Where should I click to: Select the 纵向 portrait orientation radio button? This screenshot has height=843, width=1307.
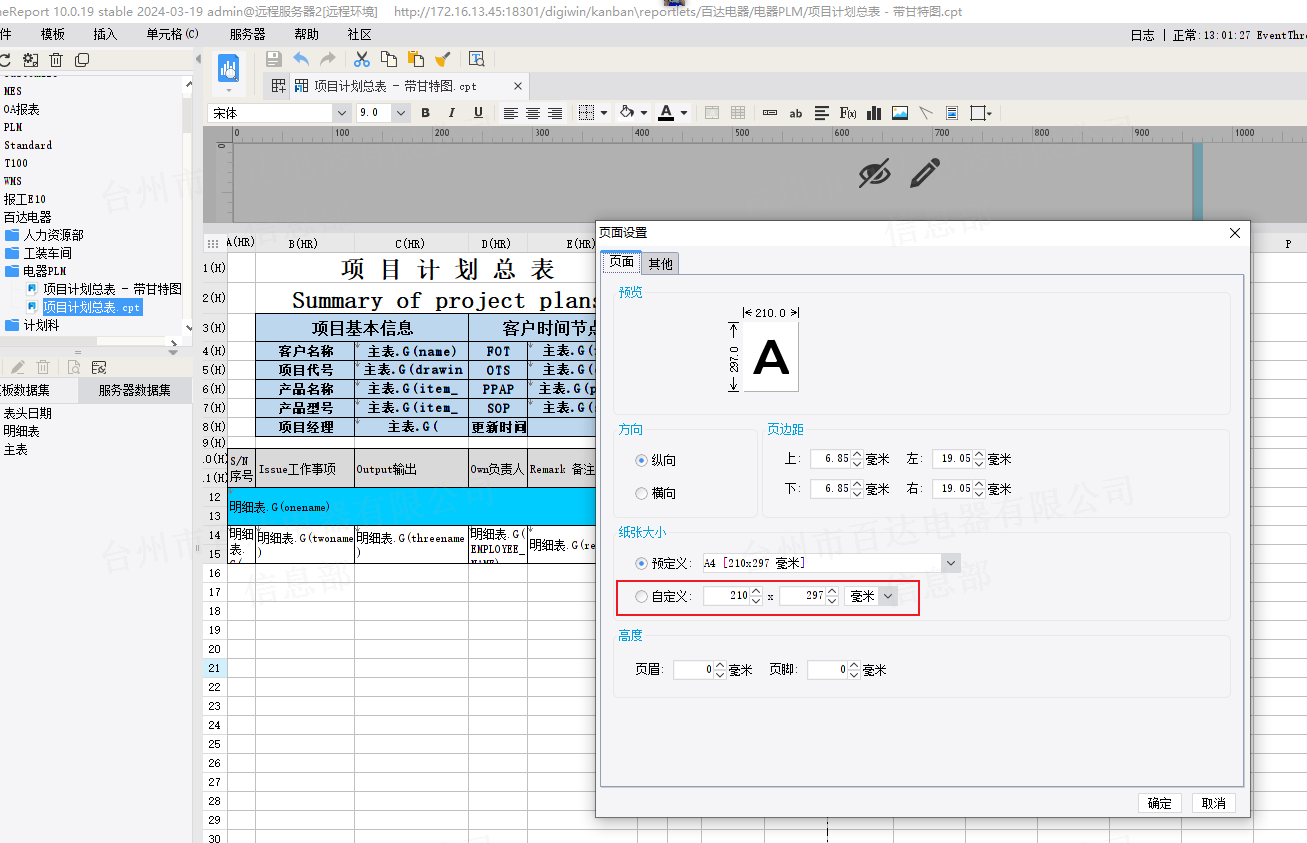pyautogui.click(x=642, y=460)
